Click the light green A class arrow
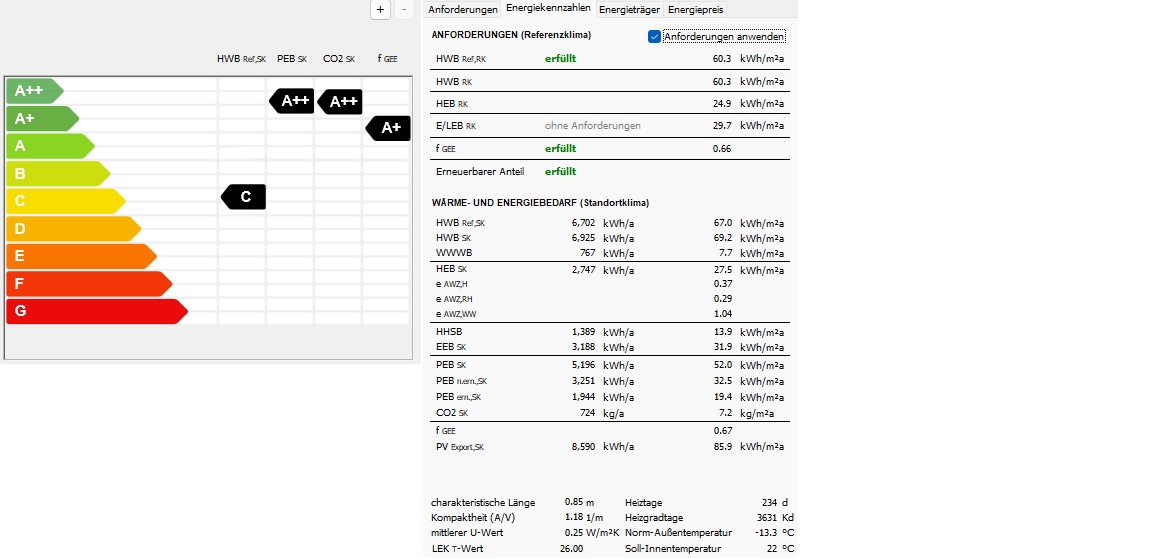This screenshot has width=1151, height=559. tap(48, 146)
